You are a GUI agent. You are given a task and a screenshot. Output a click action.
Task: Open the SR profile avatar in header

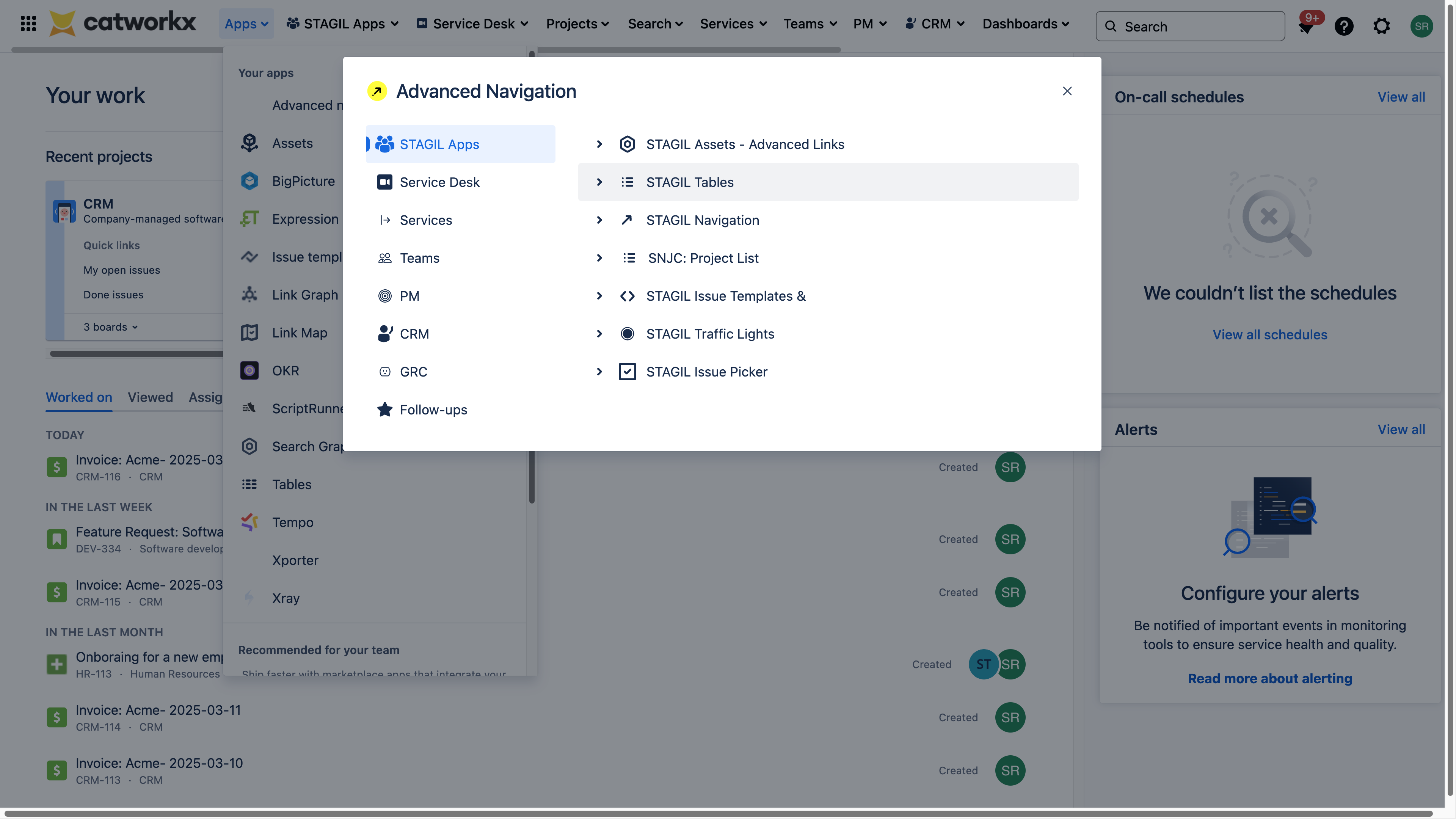pos(1421,26)
